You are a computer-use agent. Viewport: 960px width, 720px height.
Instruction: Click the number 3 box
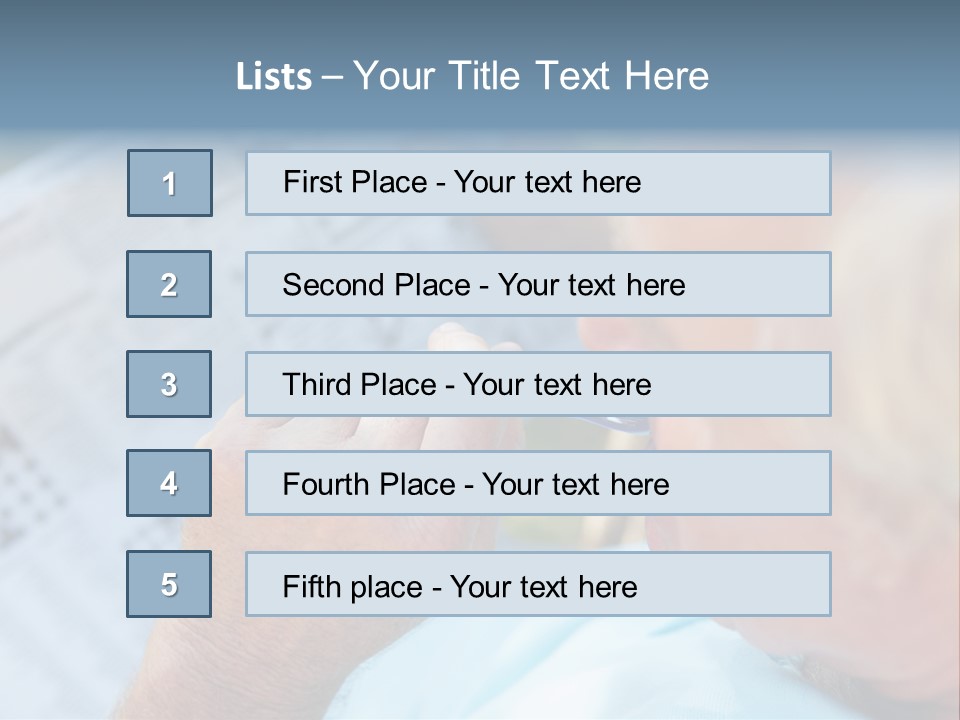pyautogui.click(x=169, y=384)
